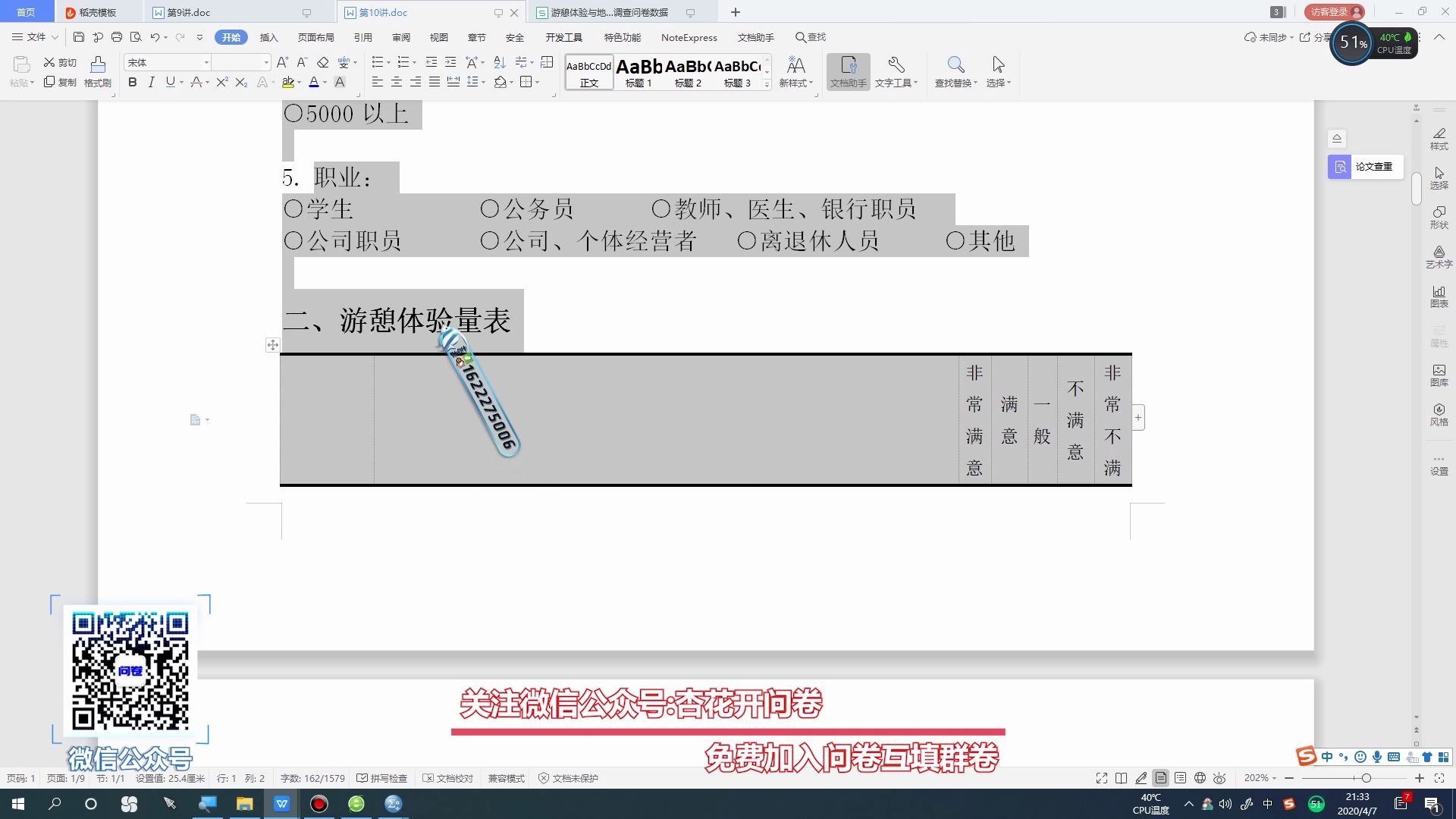Open the 艺术字 sidebar tool
This screenshot has width=1456, height=819.
1439,257
